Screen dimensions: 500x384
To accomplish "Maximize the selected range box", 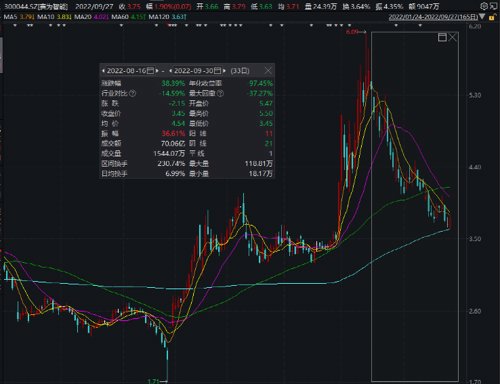I will 442,37.
